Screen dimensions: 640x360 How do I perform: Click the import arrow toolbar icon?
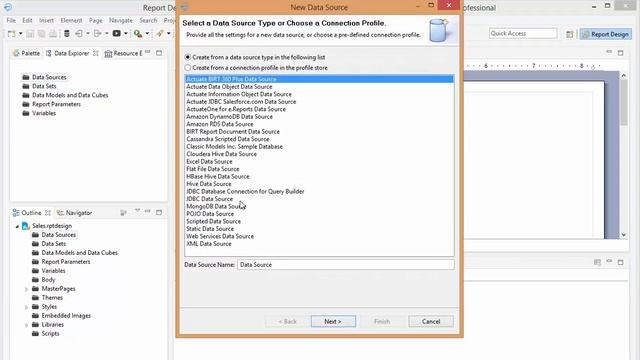78,34
